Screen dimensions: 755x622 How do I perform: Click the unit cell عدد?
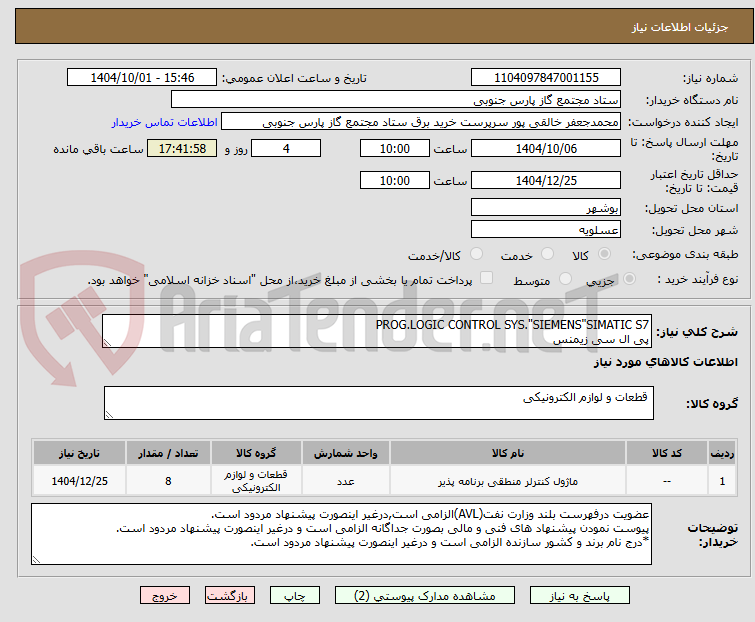[x=346, y=481]
